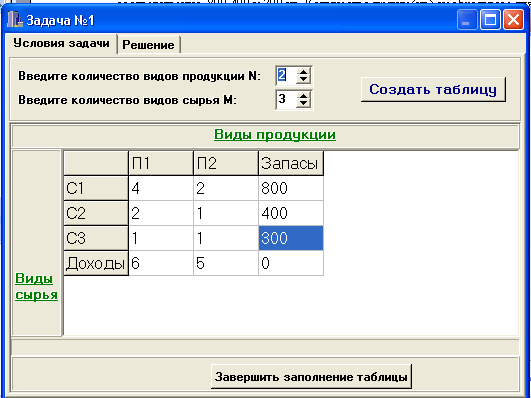The width and height of the screenshot is (531, 398).
Task: Select the П1 column header
Action: [x=161, y=163]
